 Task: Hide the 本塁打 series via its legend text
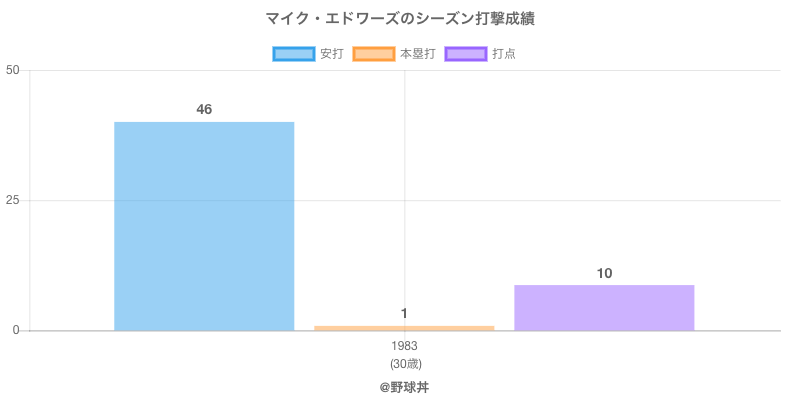[417, 54]
